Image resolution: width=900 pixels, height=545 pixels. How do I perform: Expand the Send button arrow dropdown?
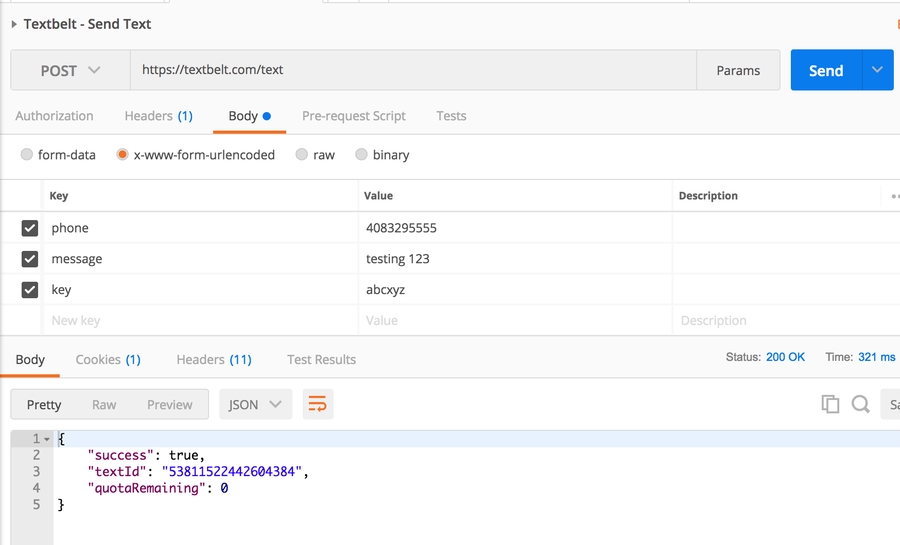[877, 70]
